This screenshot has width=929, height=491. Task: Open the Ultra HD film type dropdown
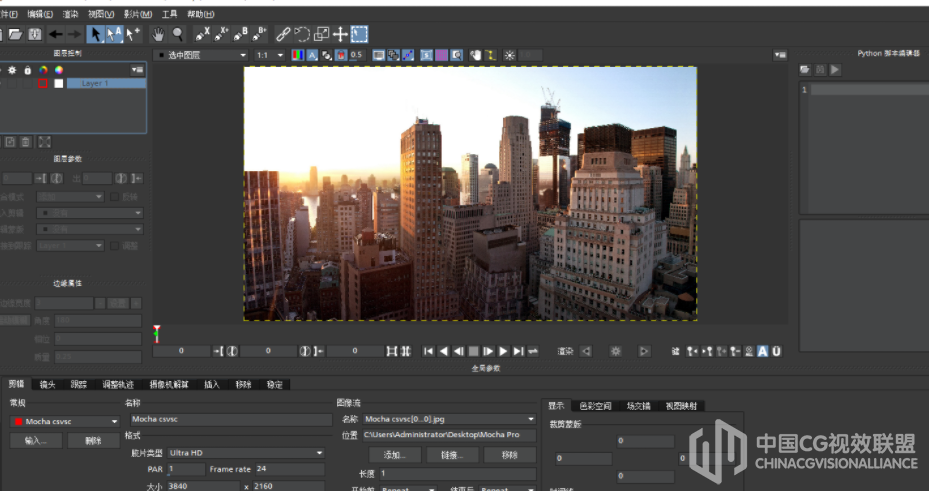tap(246, 453)
